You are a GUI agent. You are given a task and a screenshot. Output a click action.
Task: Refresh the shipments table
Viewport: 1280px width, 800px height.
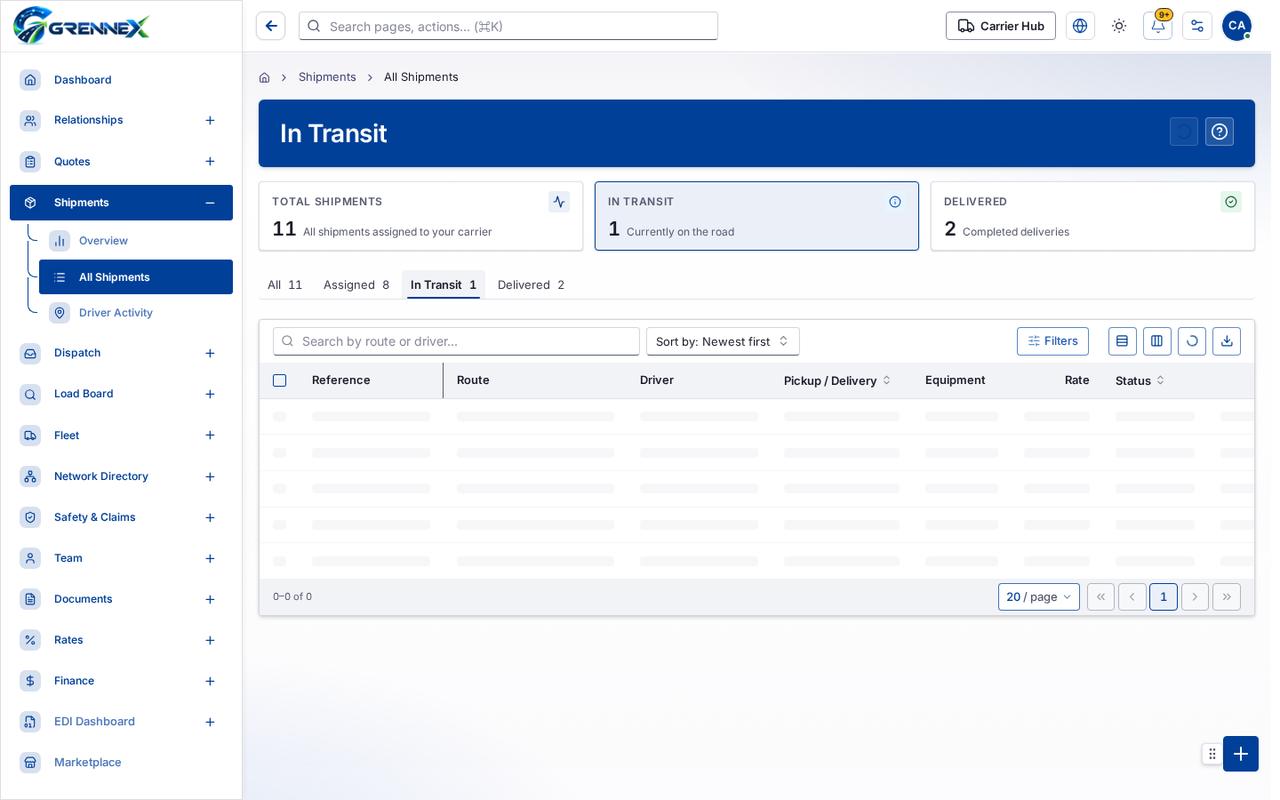pyautogui.click(x=1192, y=341)
